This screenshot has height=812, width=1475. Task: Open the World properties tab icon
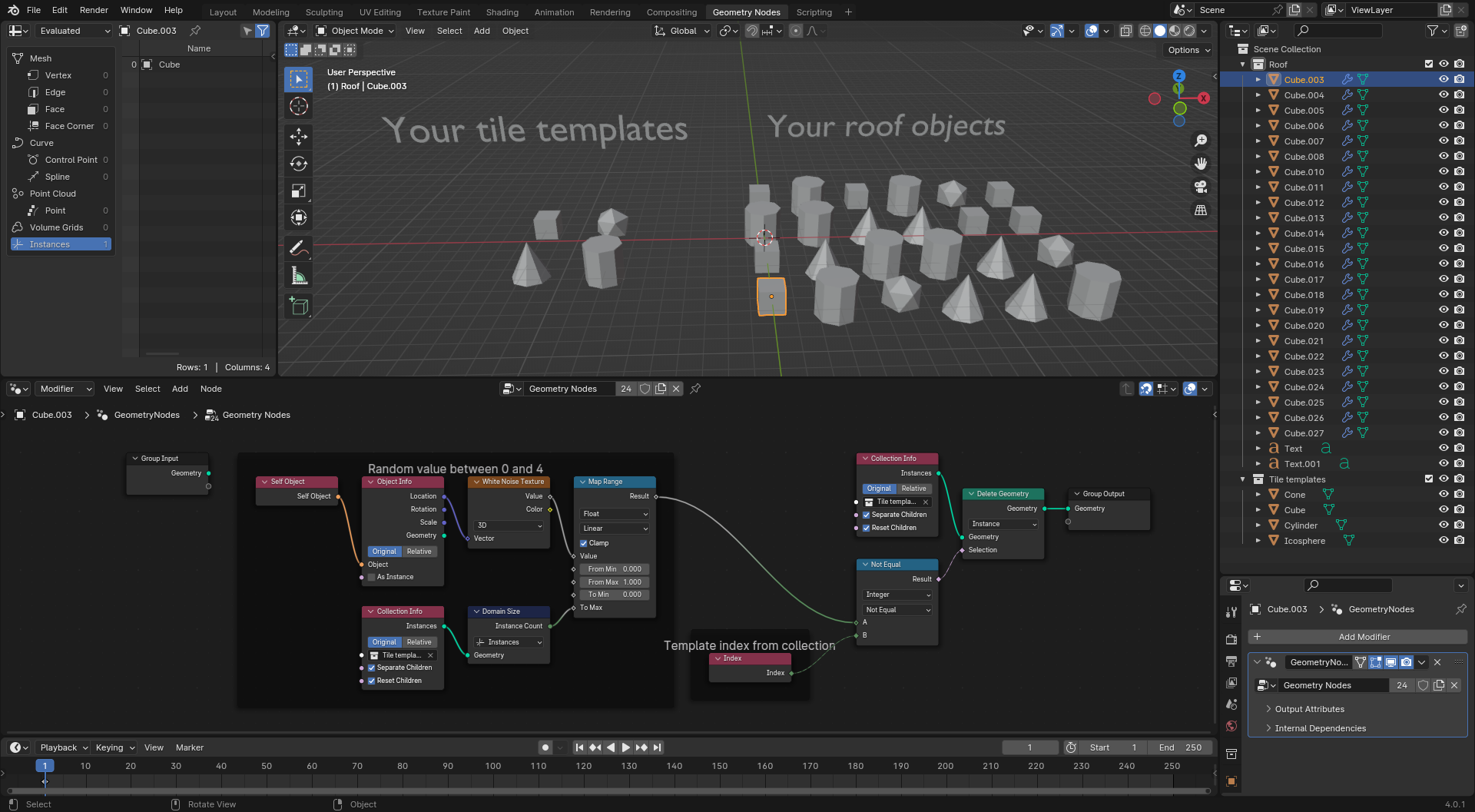[1231, 725]
